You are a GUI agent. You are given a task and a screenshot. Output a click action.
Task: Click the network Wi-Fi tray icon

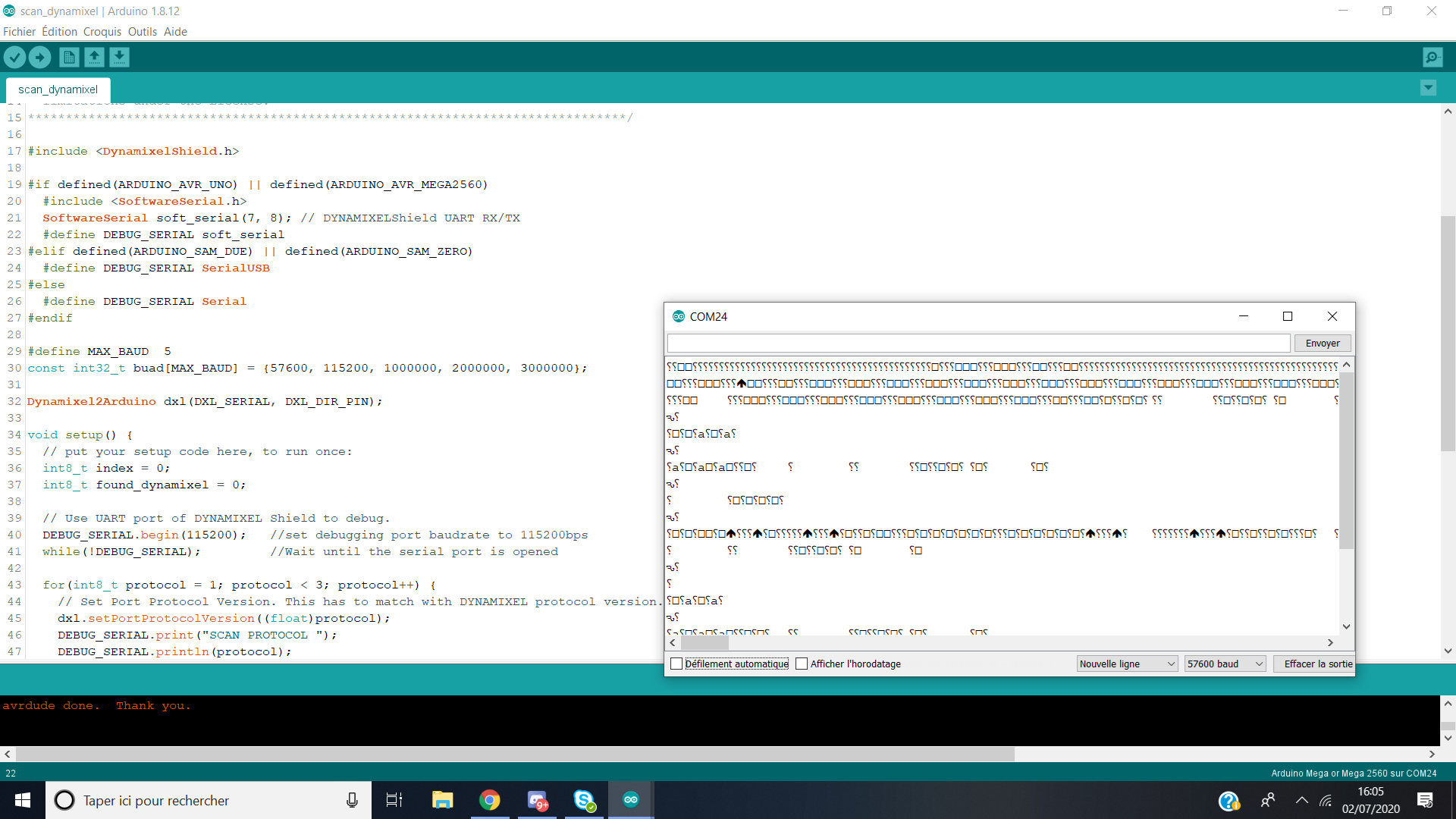(x=1326, y=800)
